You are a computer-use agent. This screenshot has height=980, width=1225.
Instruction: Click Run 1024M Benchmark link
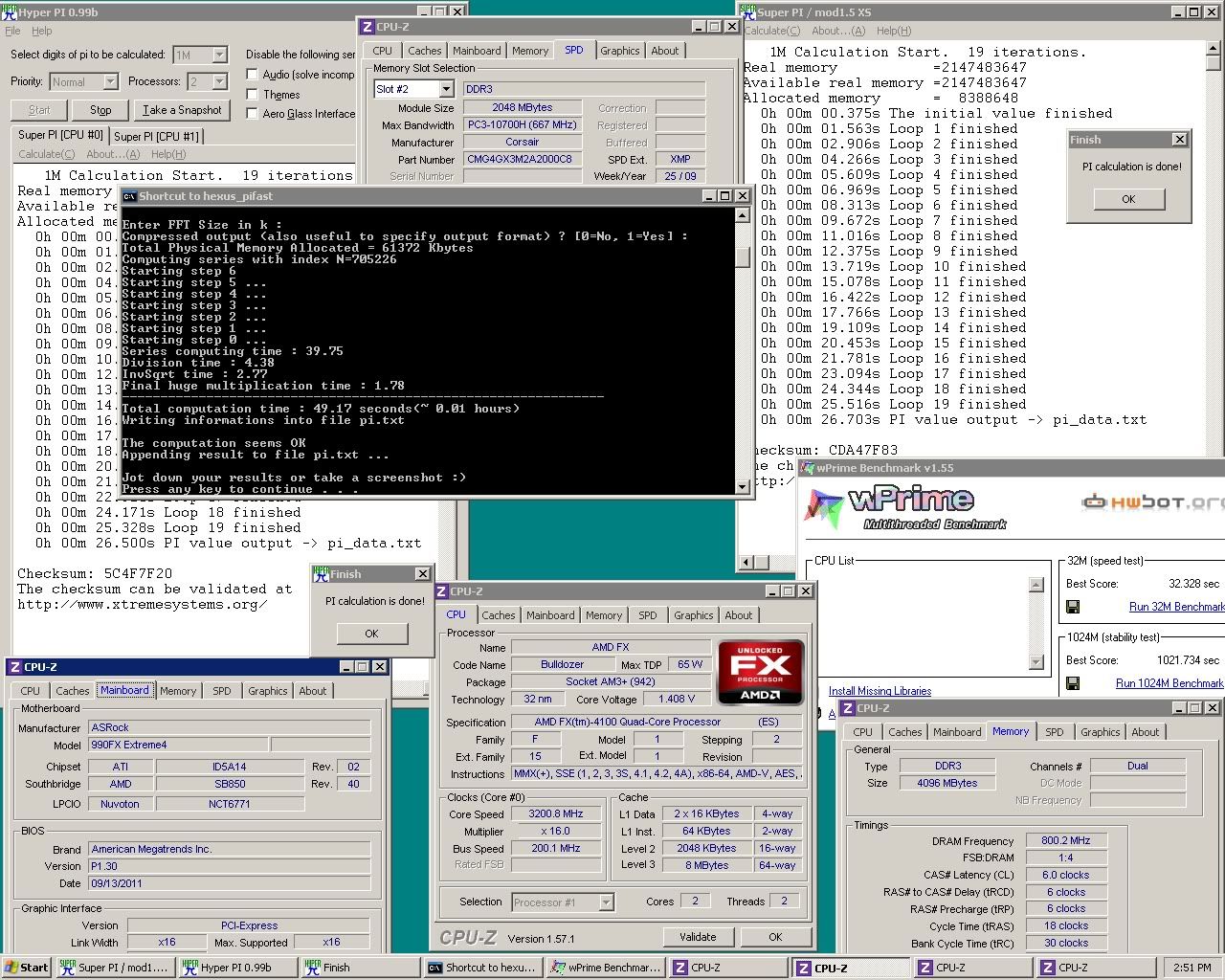[1169, 683]
